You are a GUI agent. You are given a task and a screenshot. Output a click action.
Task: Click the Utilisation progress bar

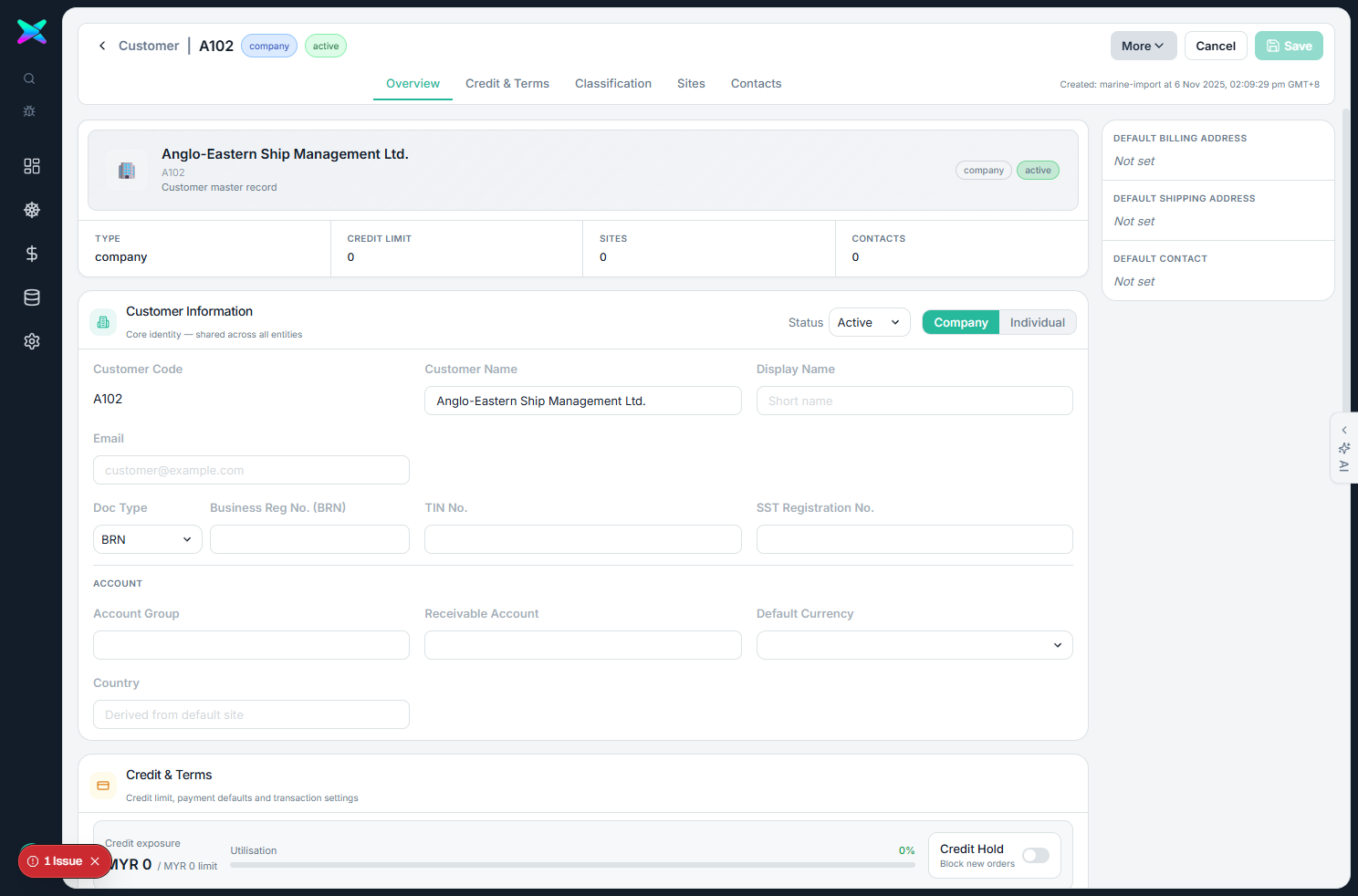point(572,865)
